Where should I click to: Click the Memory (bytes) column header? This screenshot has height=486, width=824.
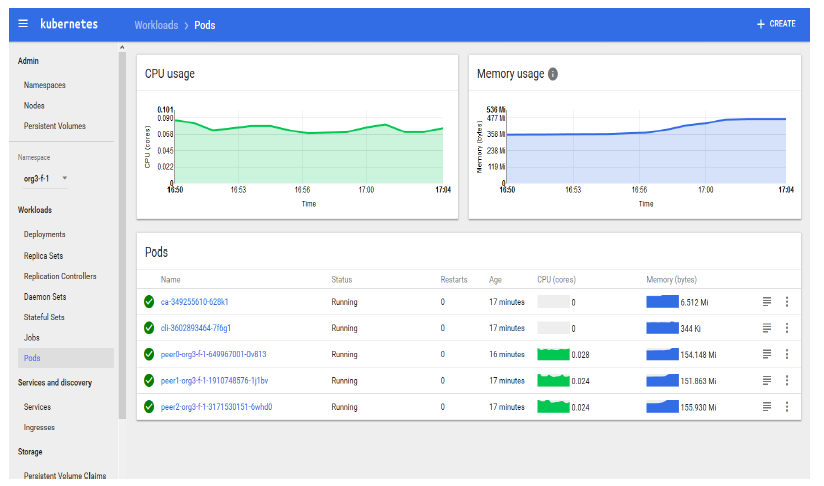pyautogui.click(x=672, y=280)
